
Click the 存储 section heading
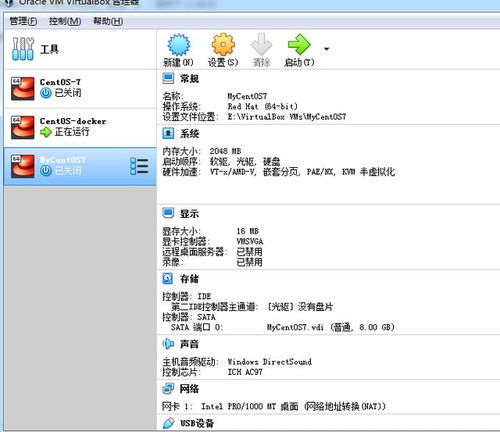[189, 279]
